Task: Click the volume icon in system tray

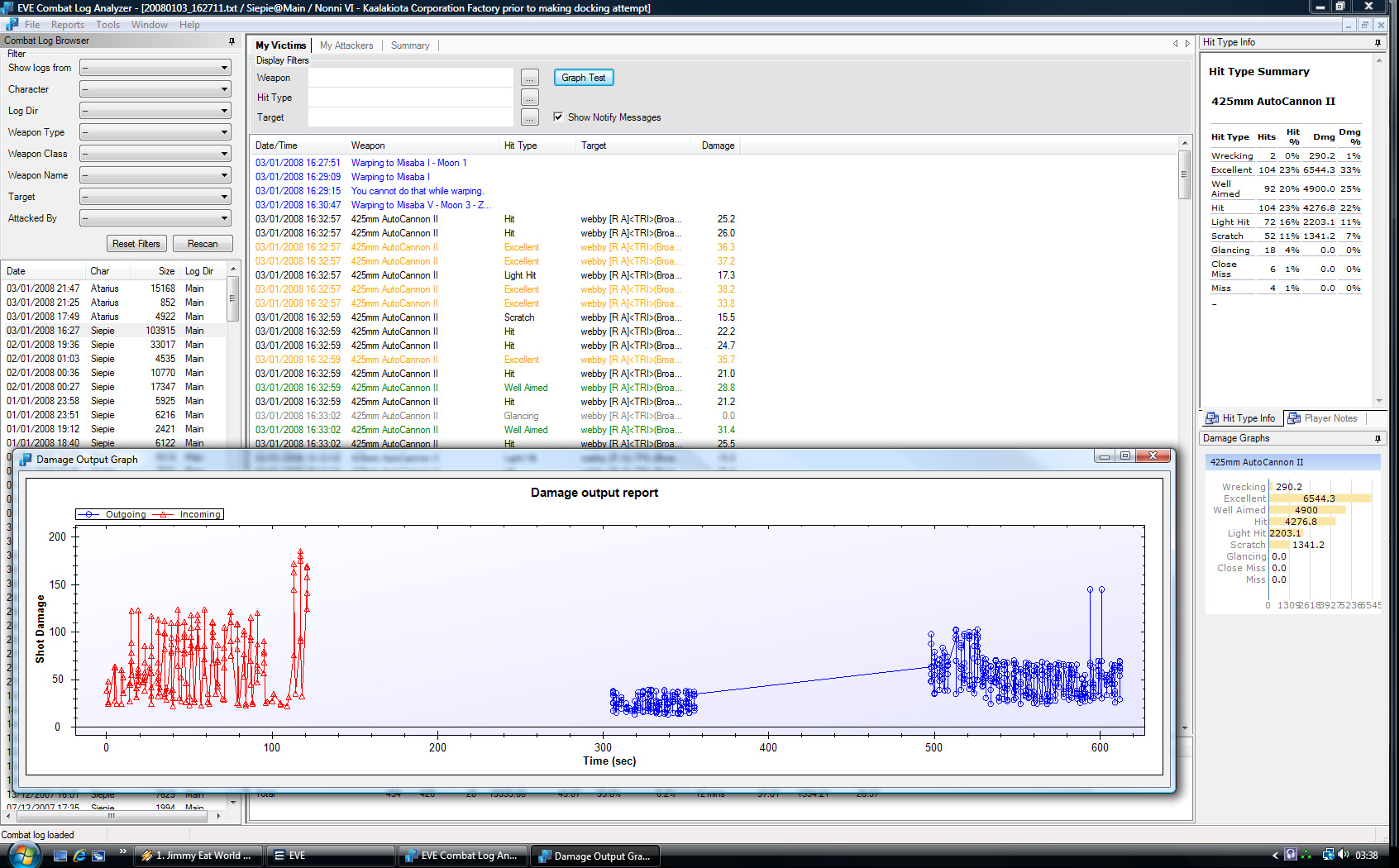Action: (1344, 855)
